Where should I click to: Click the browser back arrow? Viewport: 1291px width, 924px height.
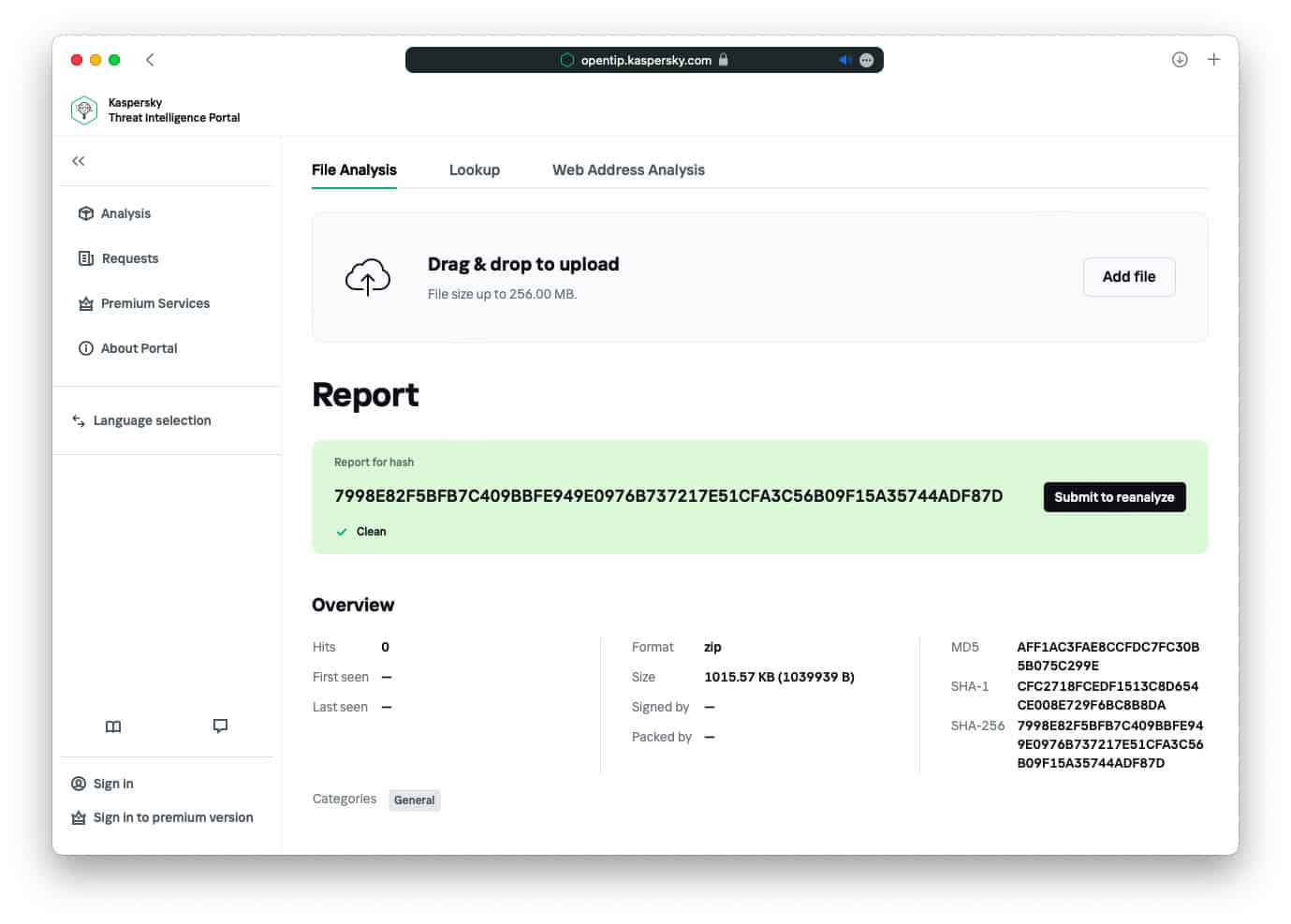click(x=150, y=60)
